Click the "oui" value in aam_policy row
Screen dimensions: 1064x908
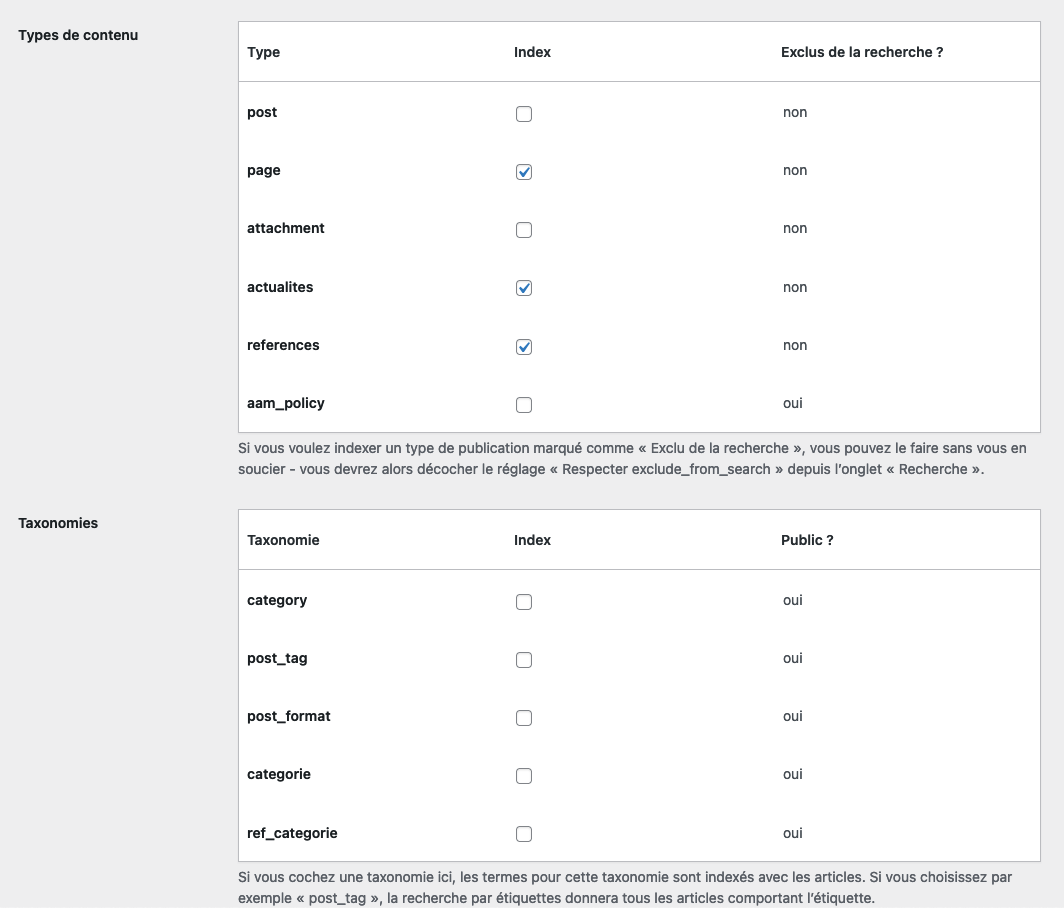(x=793, y=403)
